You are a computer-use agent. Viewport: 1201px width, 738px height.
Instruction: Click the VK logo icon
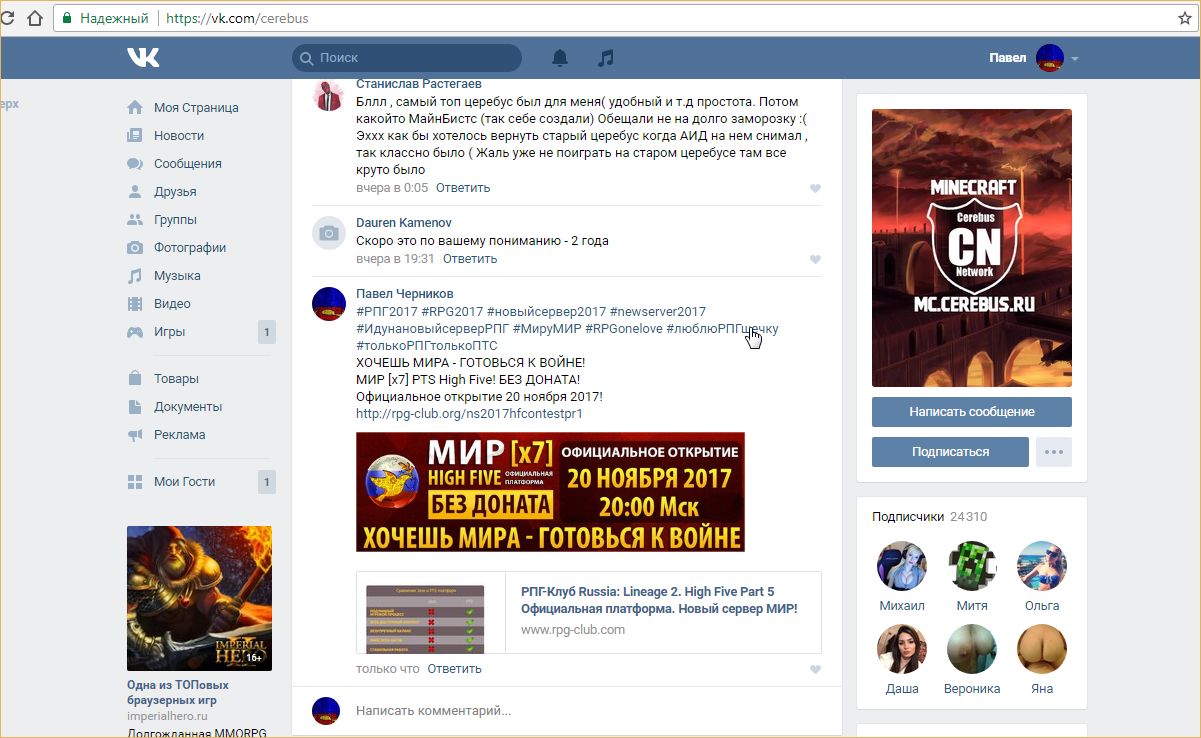[142, 58]
